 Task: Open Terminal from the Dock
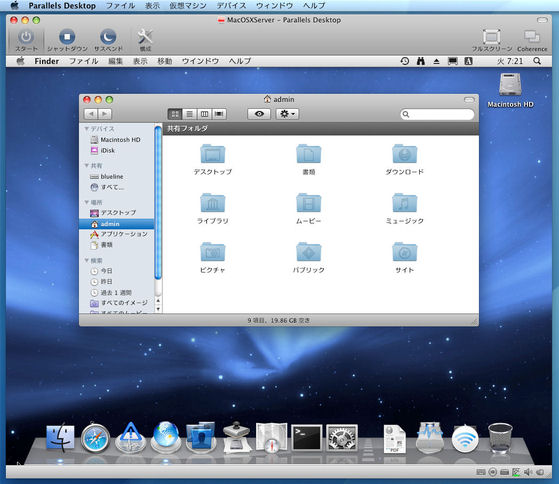307,438
